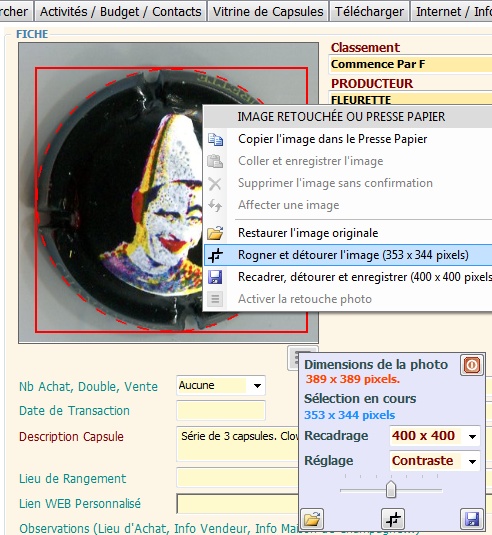The image size is (492, 535).
Task: Close the Dimensions de la photo panel
Action: [472, 365]
